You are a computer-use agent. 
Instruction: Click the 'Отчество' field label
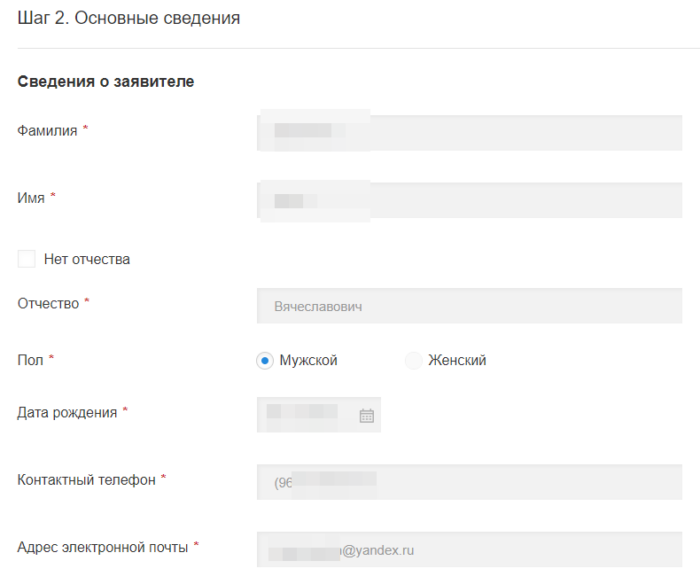click(48, 303)
